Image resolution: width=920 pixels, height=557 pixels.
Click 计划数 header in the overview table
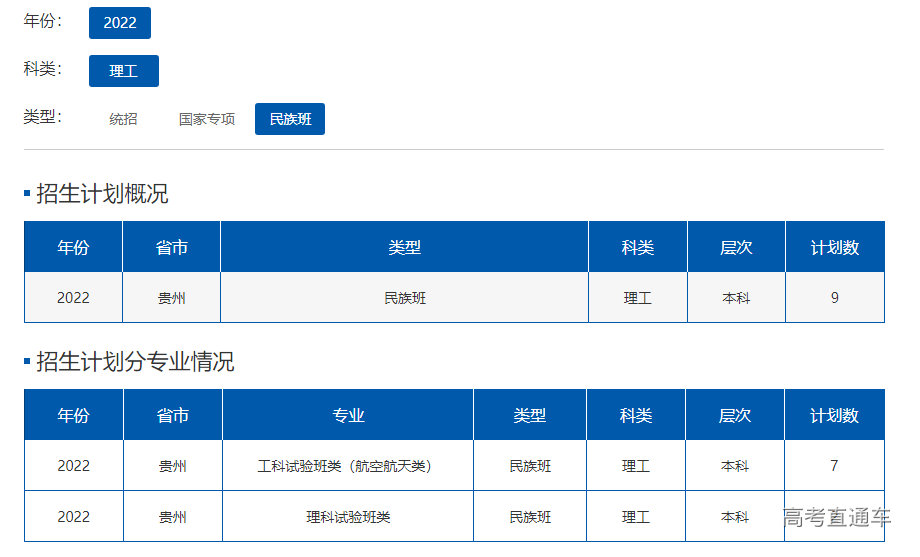[x=835, y=247]
